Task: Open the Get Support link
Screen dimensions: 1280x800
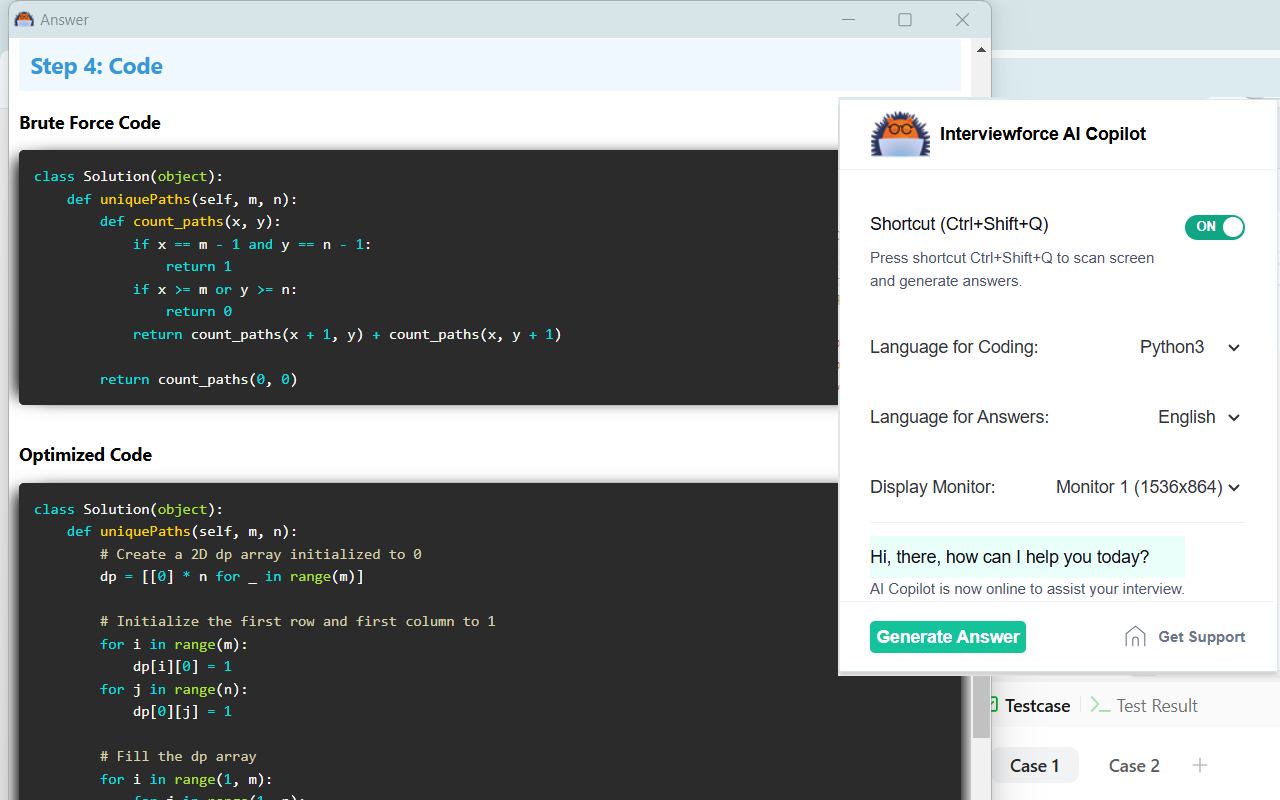Action: point(1201,637)
